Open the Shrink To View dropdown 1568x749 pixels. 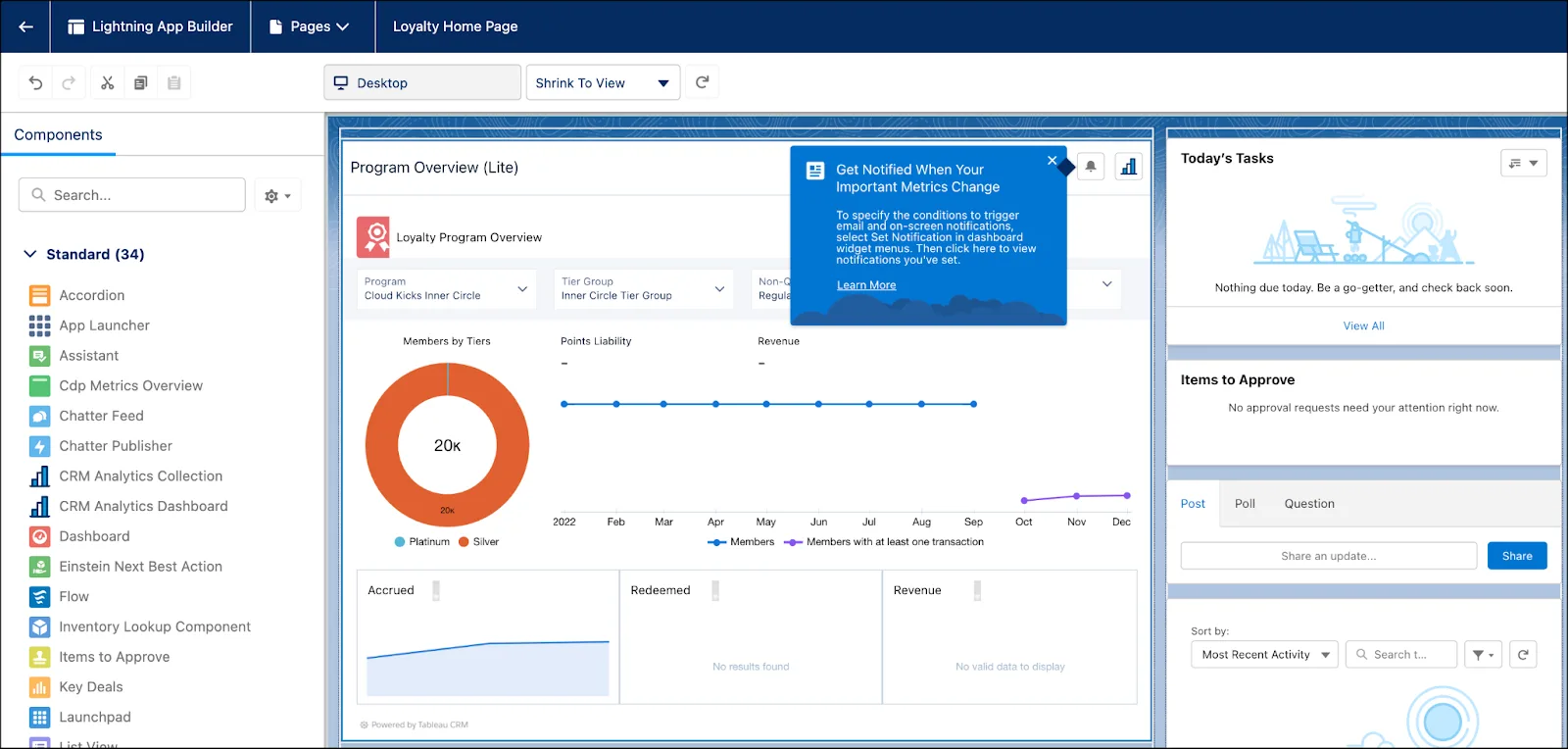(x=603, y=83)
